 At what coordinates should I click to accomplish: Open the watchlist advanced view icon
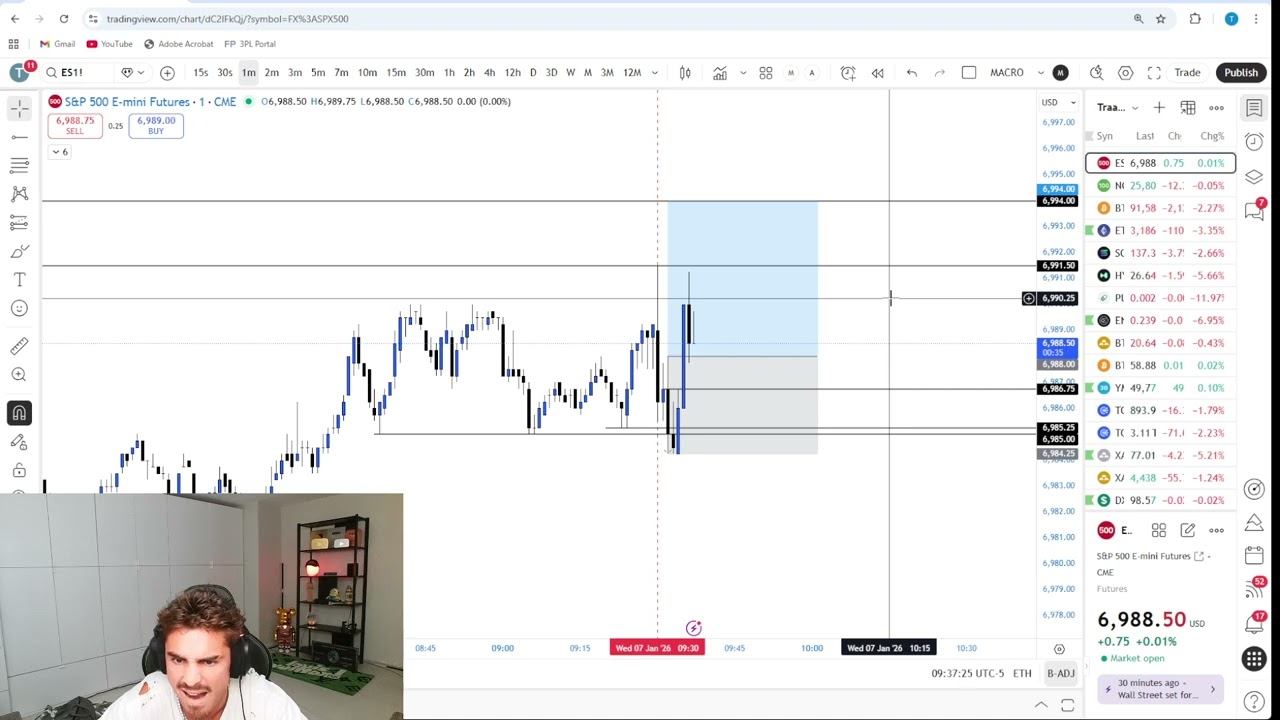click(x=1188, y=107)
